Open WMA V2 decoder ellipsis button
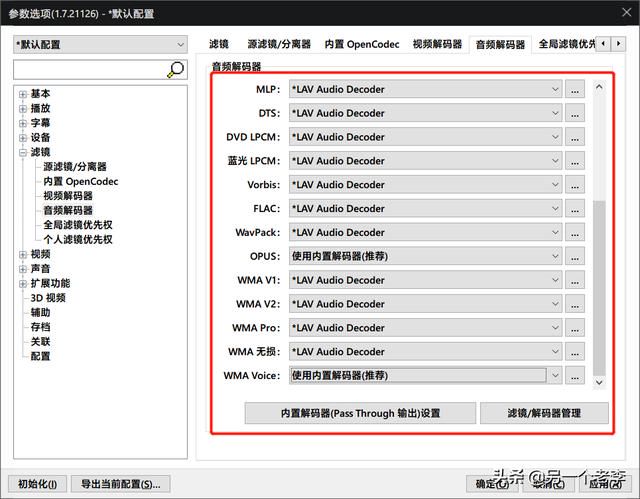 [575, 304]
